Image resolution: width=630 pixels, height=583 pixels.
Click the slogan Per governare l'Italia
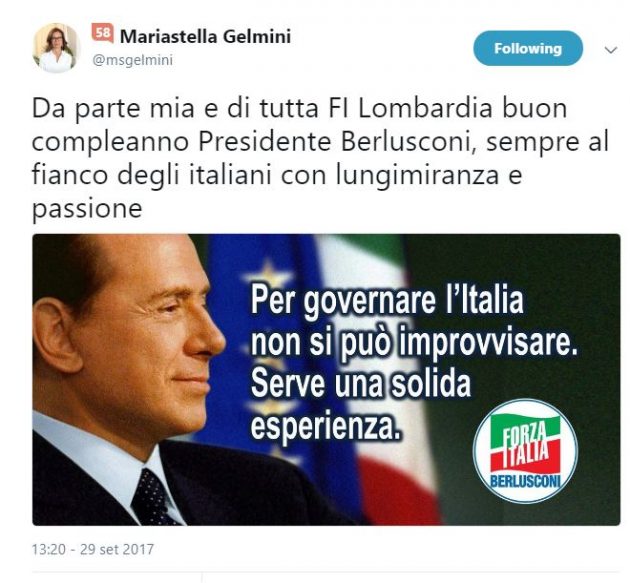tap(387, 301)
